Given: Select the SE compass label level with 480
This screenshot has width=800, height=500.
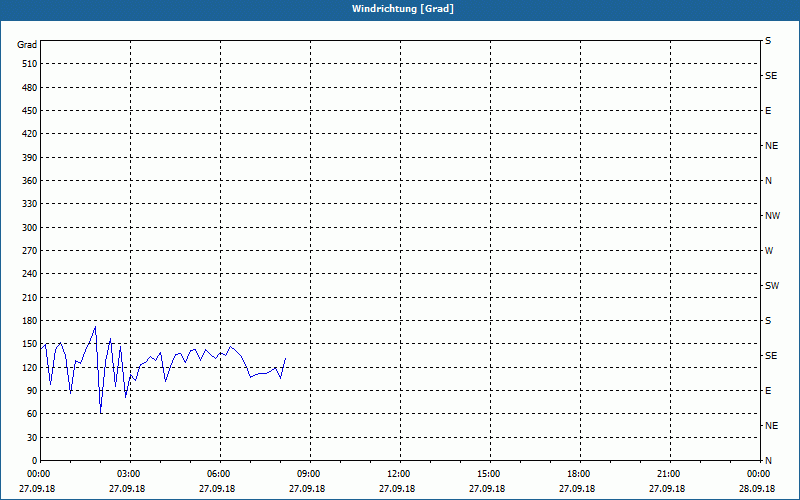Looking at the screenshot, I should (771, 76).
